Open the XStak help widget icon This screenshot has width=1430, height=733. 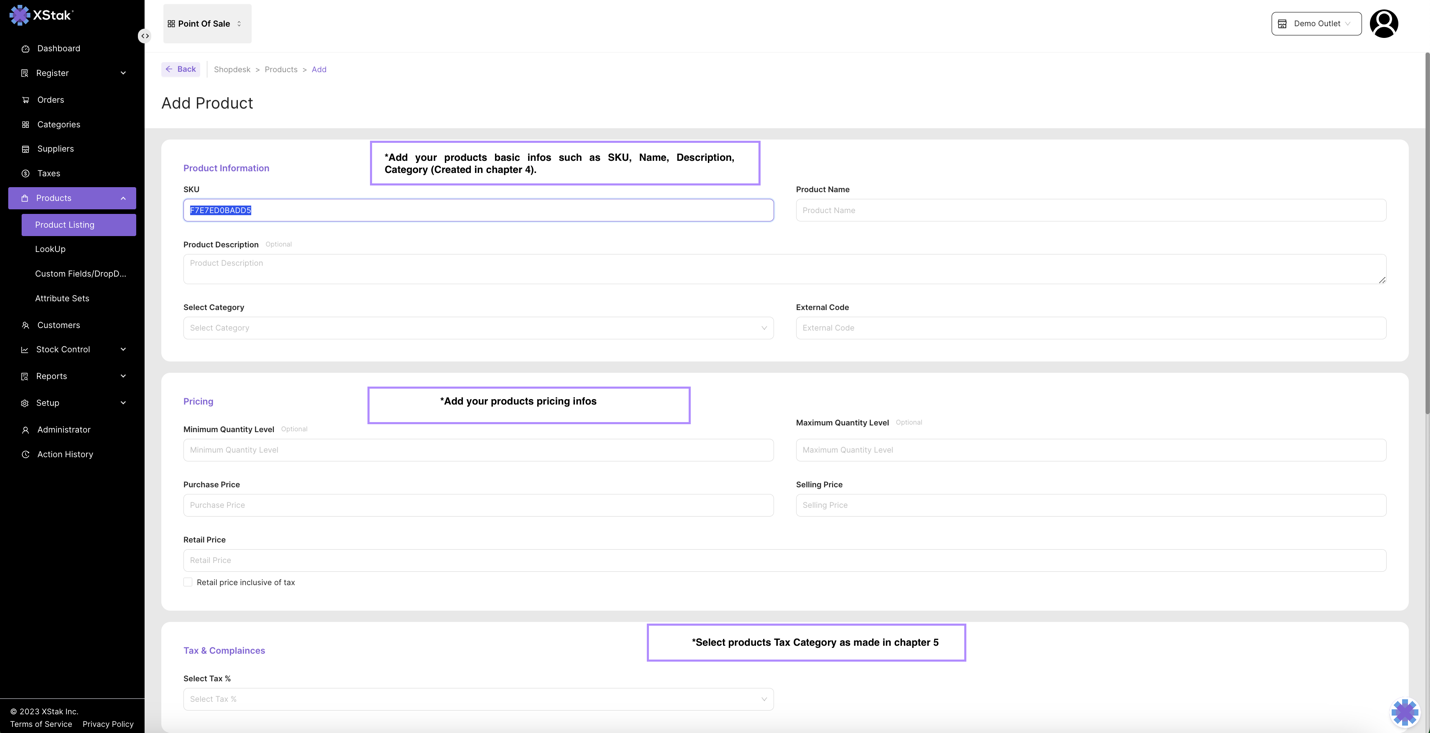[x=1404, y=711]
